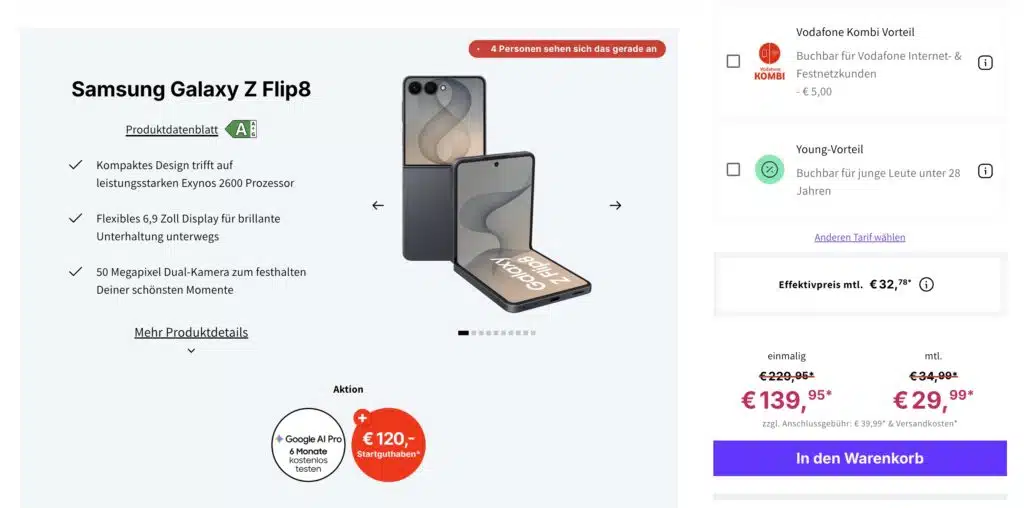Screen dimensions: 1024x508
Task: Open info icon for Young-Vorteil
Action: pos(985,171)
